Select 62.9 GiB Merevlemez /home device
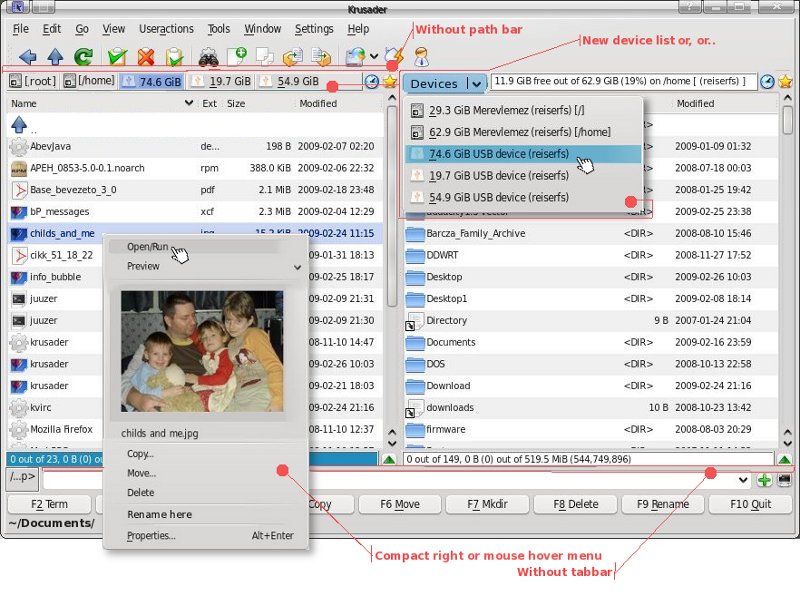800x596 pixels. click(522, 132)
